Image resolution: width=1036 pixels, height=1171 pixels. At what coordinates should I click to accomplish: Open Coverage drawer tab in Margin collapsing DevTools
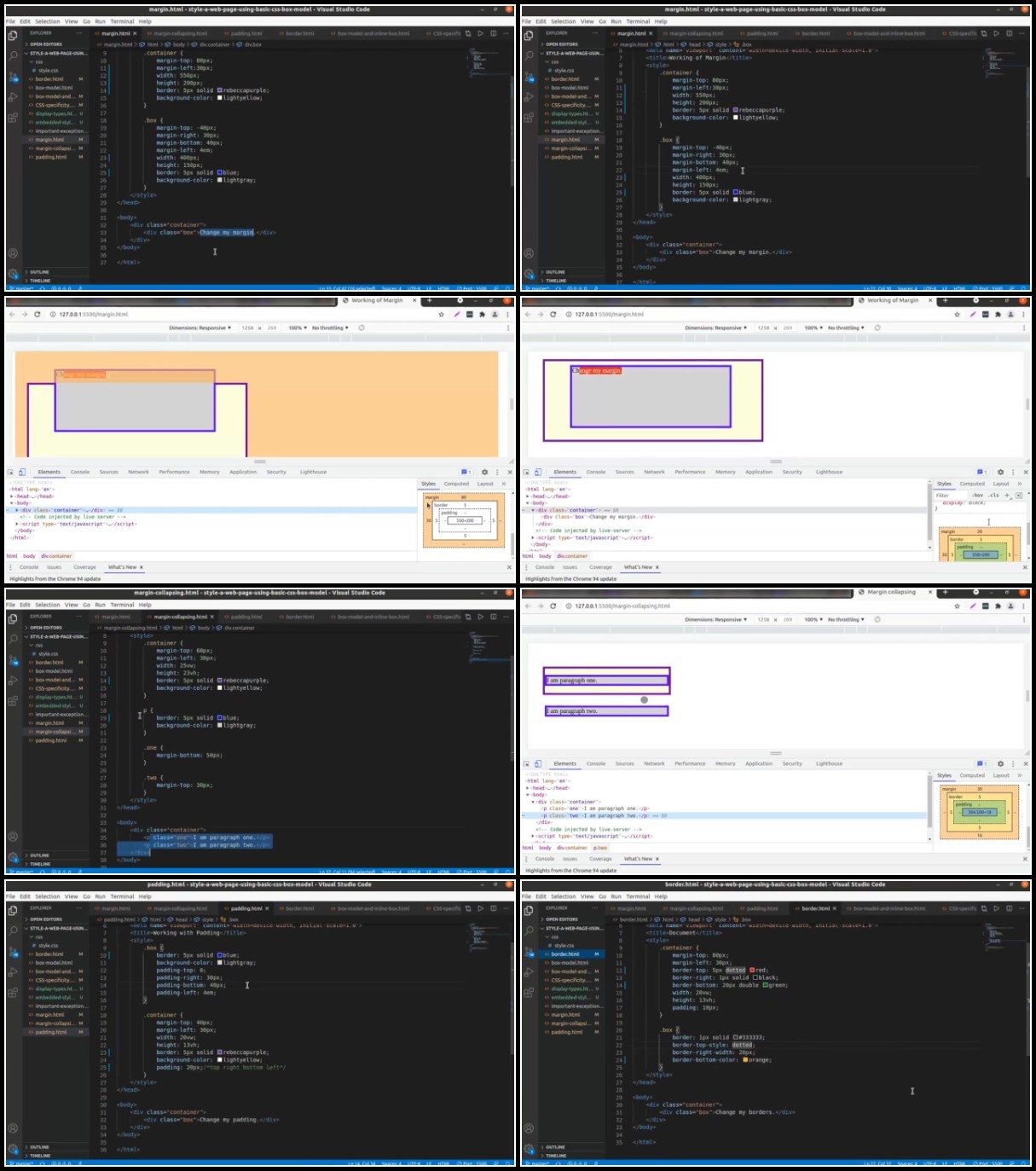tap(600, 859)
